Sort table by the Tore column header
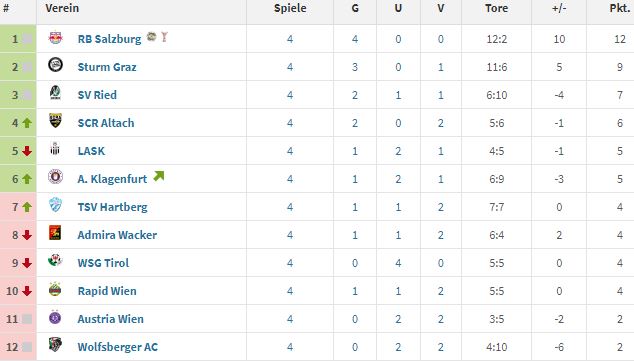 [497, 8]
